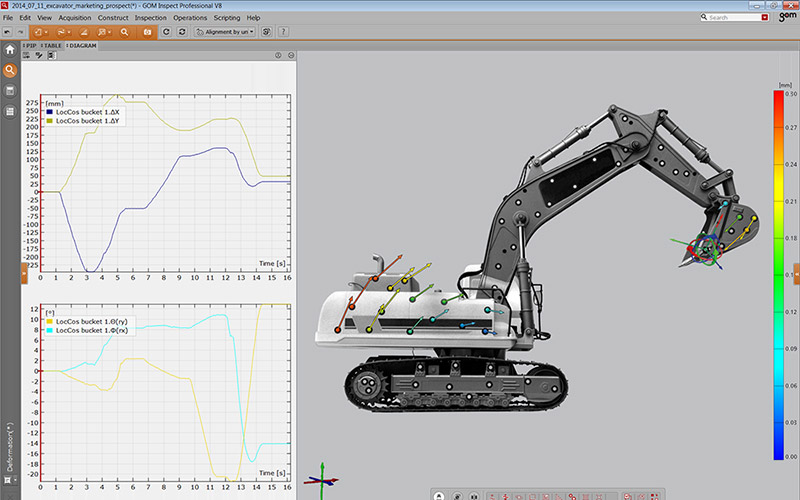Expand the first orange toolbar dropdown
800x500 pixels.
(x=45, y=32)
